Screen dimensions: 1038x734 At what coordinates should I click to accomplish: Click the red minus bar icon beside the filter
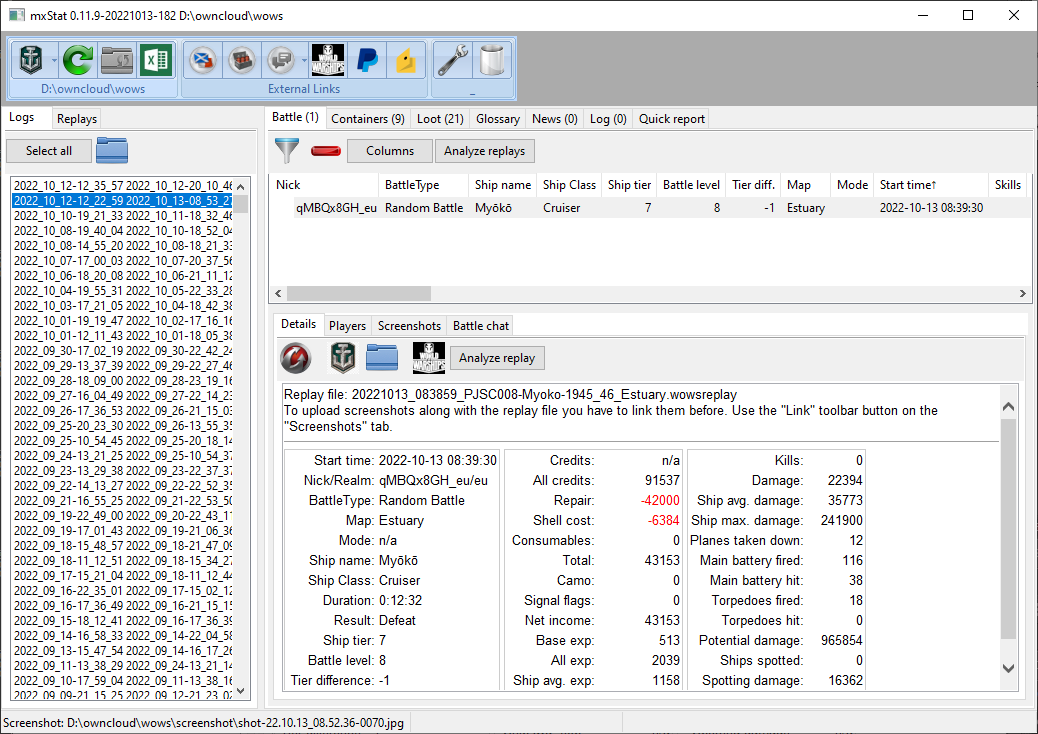pos(326,151)
